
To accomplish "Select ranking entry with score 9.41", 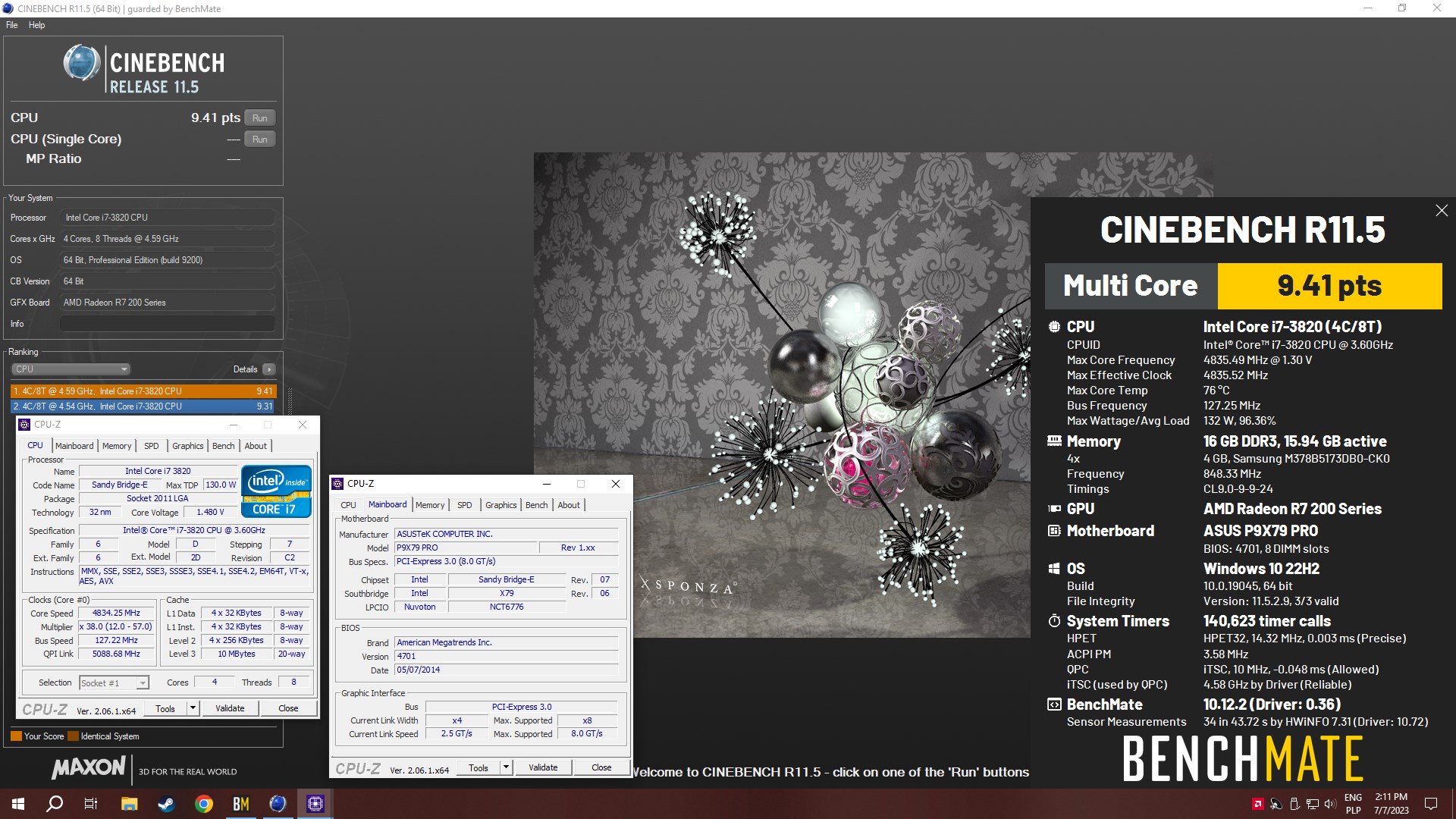I will [x=143, y=391].
